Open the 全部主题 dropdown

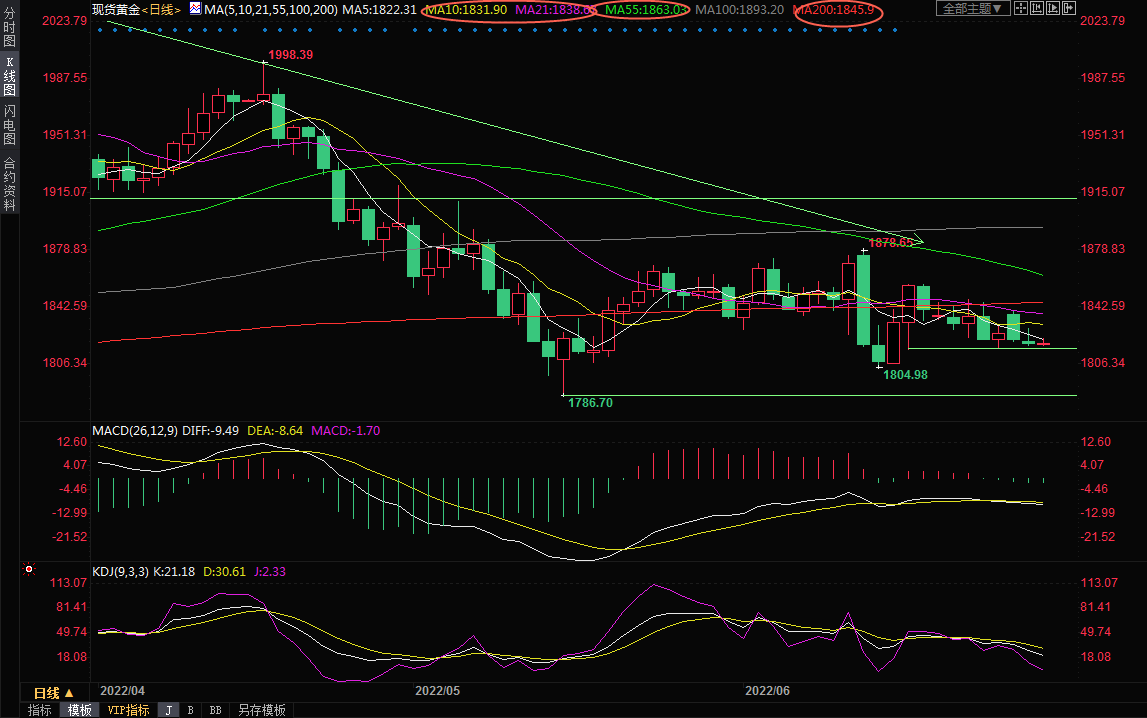pyautogui.click(x=971, y=9)
